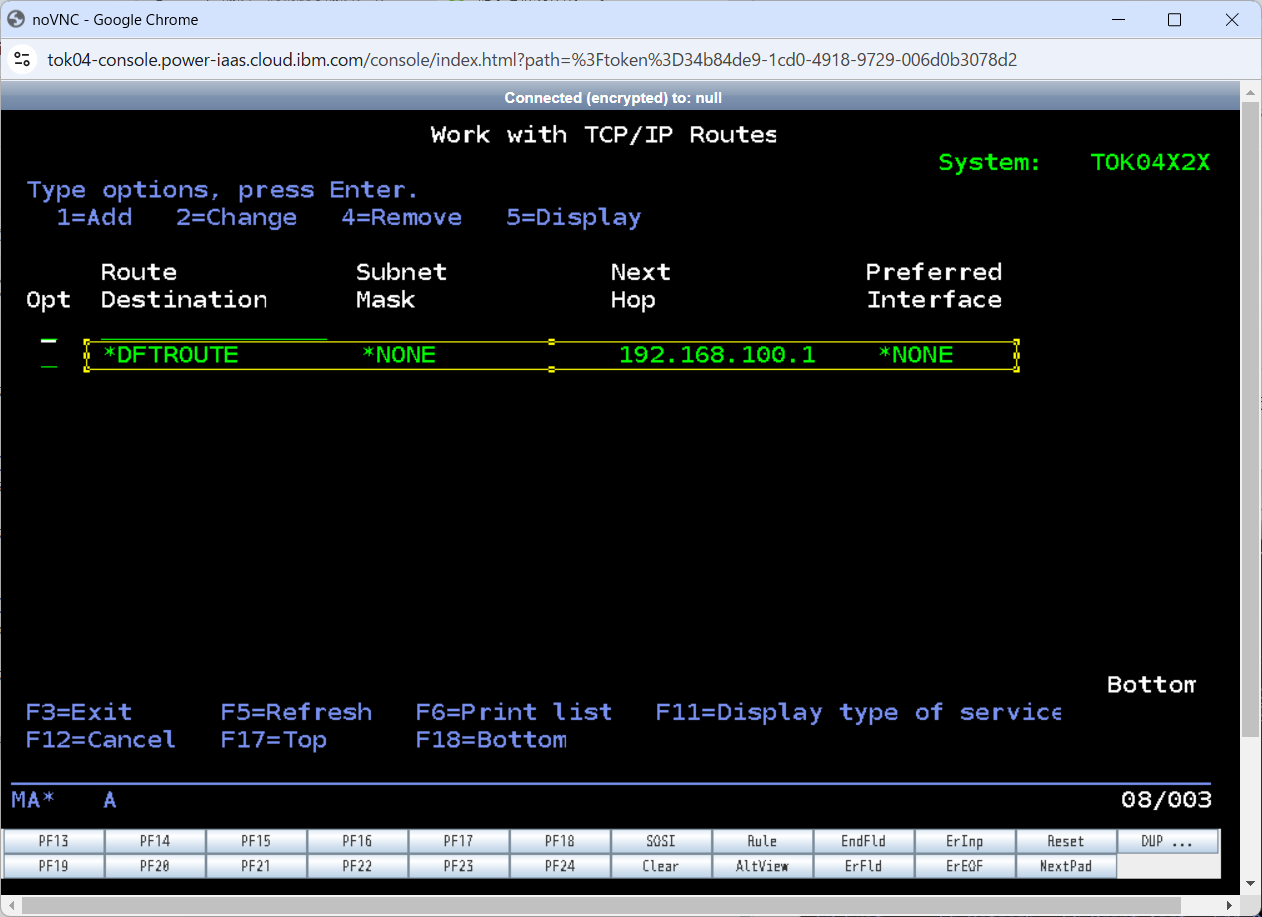Click the PF17 keypad button

coord(459,841)
